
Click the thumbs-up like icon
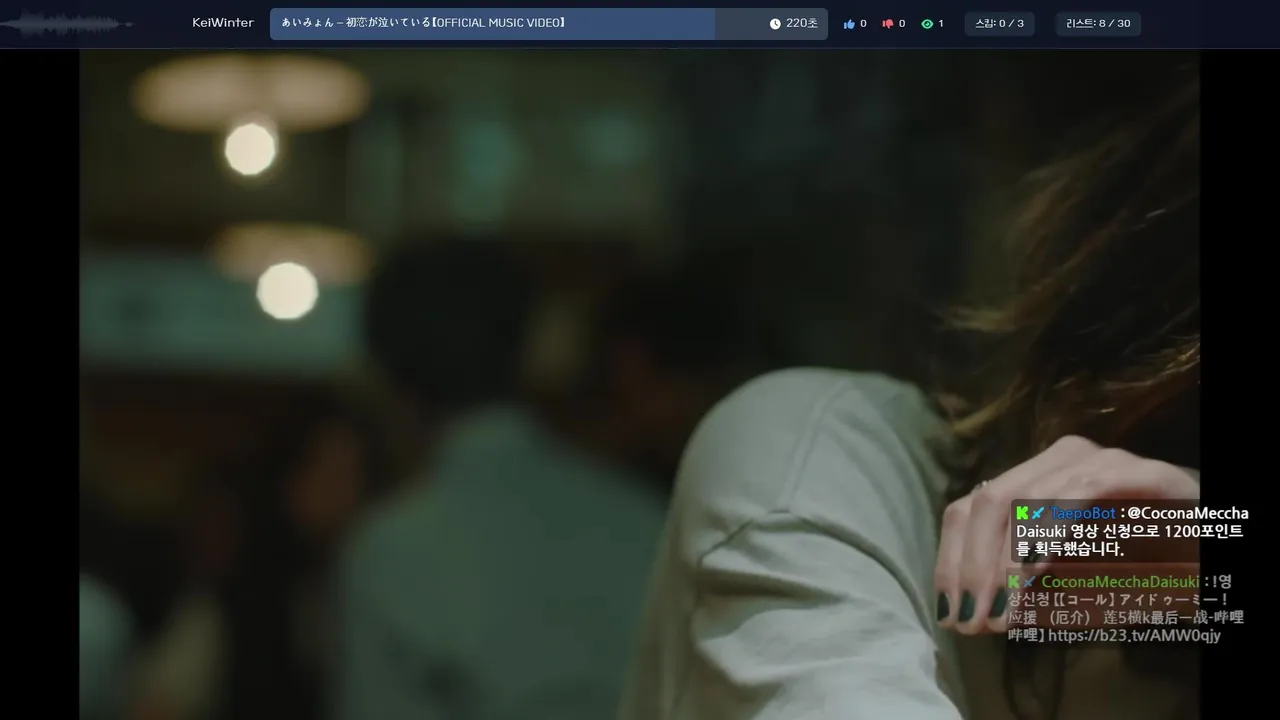coord(849,24)
